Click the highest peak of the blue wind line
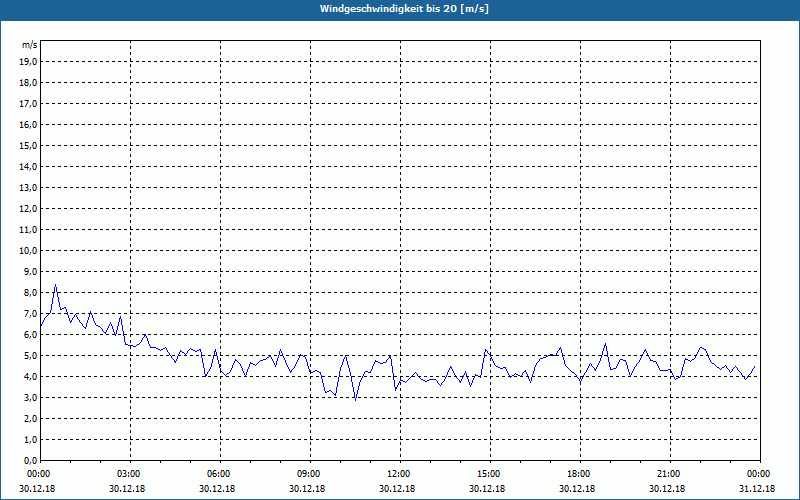800x500 pixels. (x=55, y=285)
